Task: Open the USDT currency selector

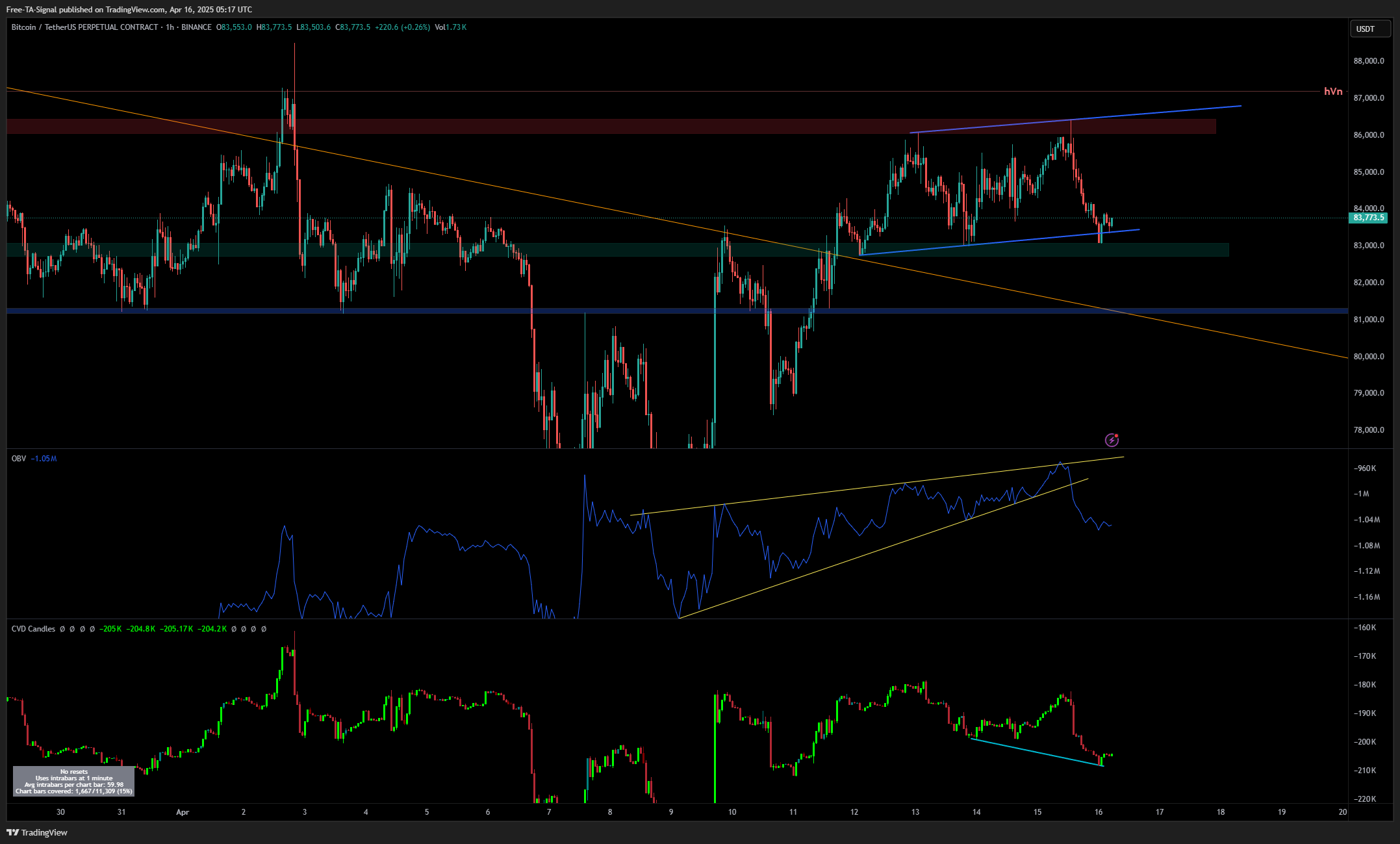Action: click(x=1370, y=29)
